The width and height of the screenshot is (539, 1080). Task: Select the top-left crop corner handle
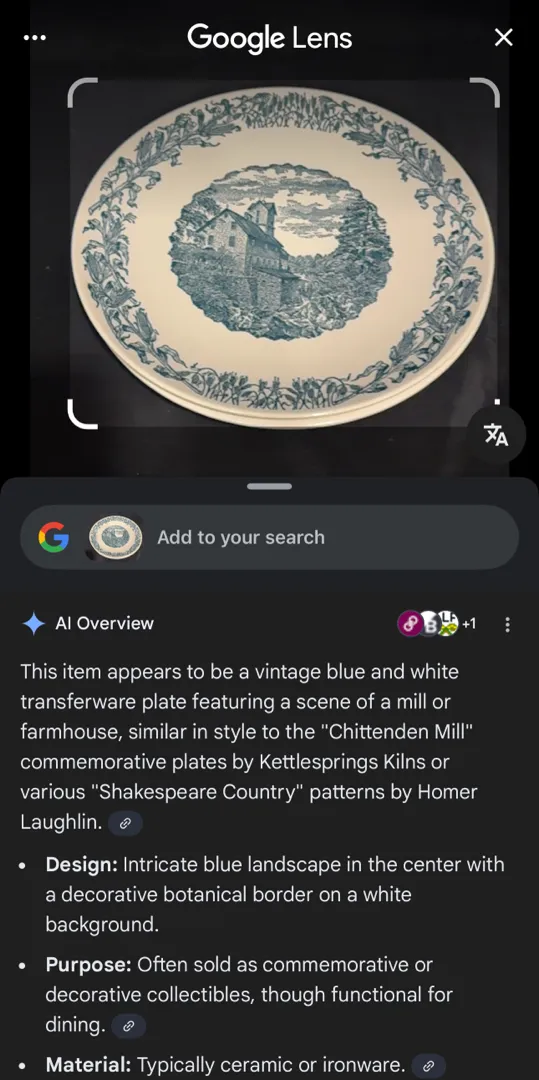click(x=83, y=92)
